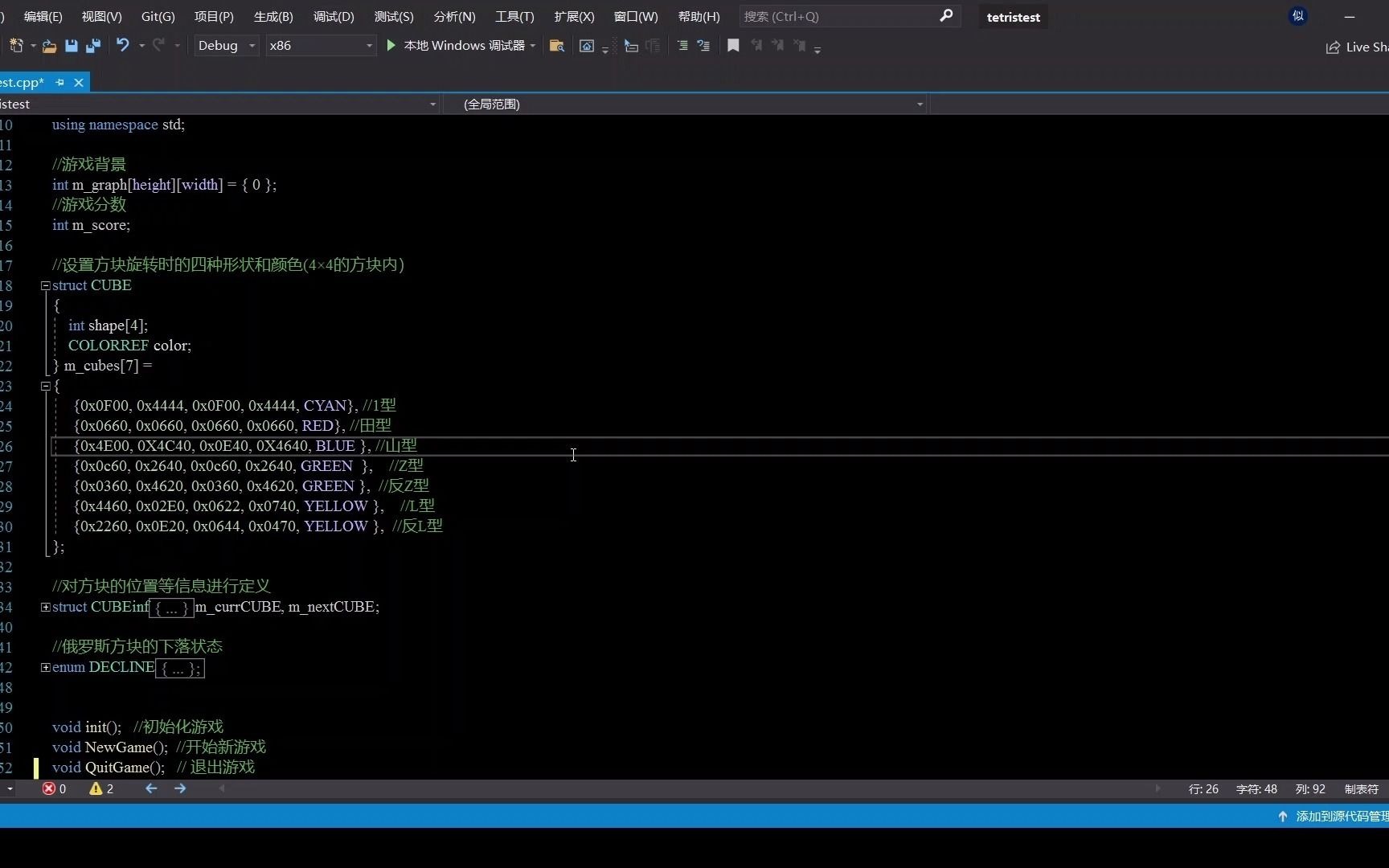This screenshot has width=1389, height=868.
Task: Clear all bookmarks icon
Action: coord(799,46)
